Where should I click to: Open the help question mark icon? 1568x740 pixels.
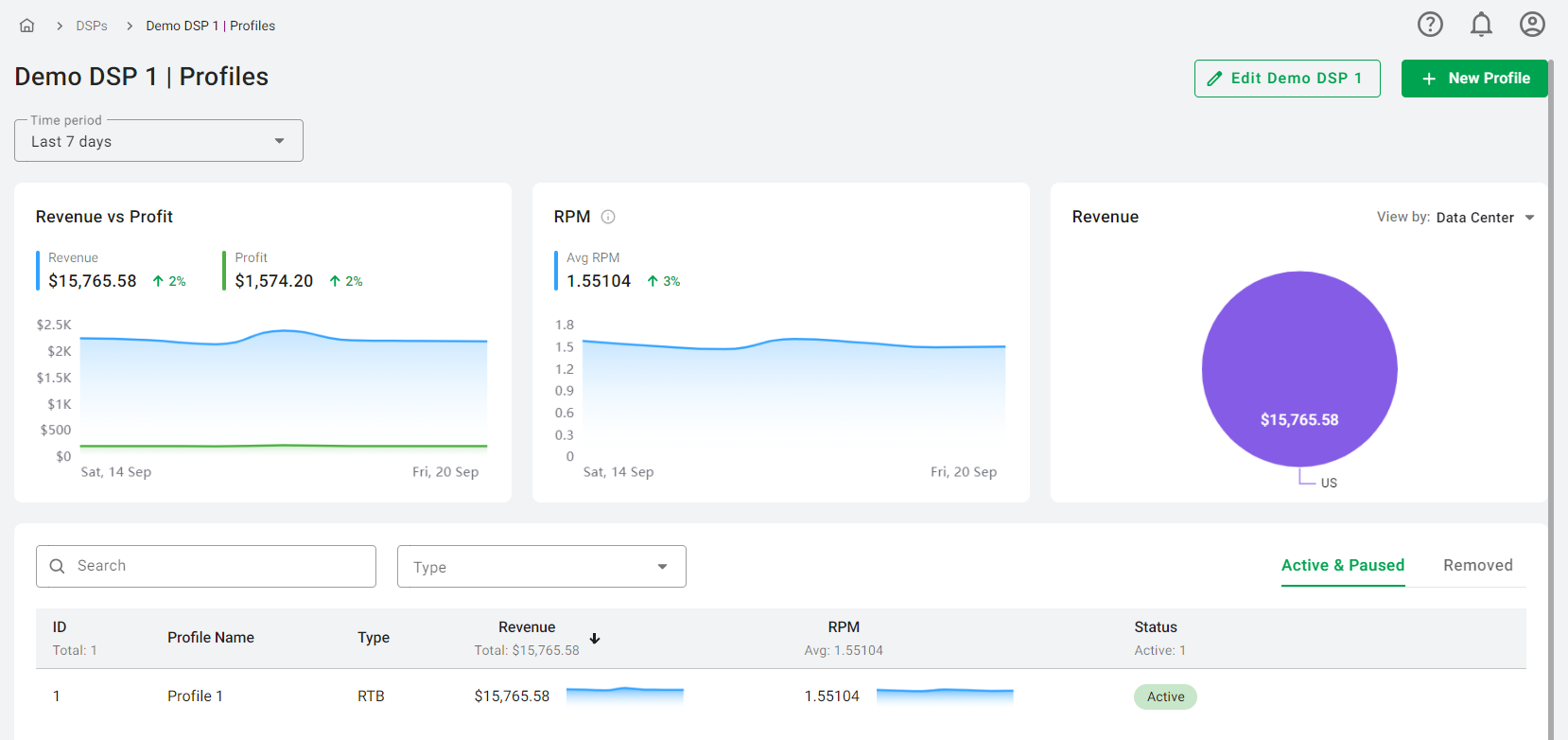click(1430, 25)
